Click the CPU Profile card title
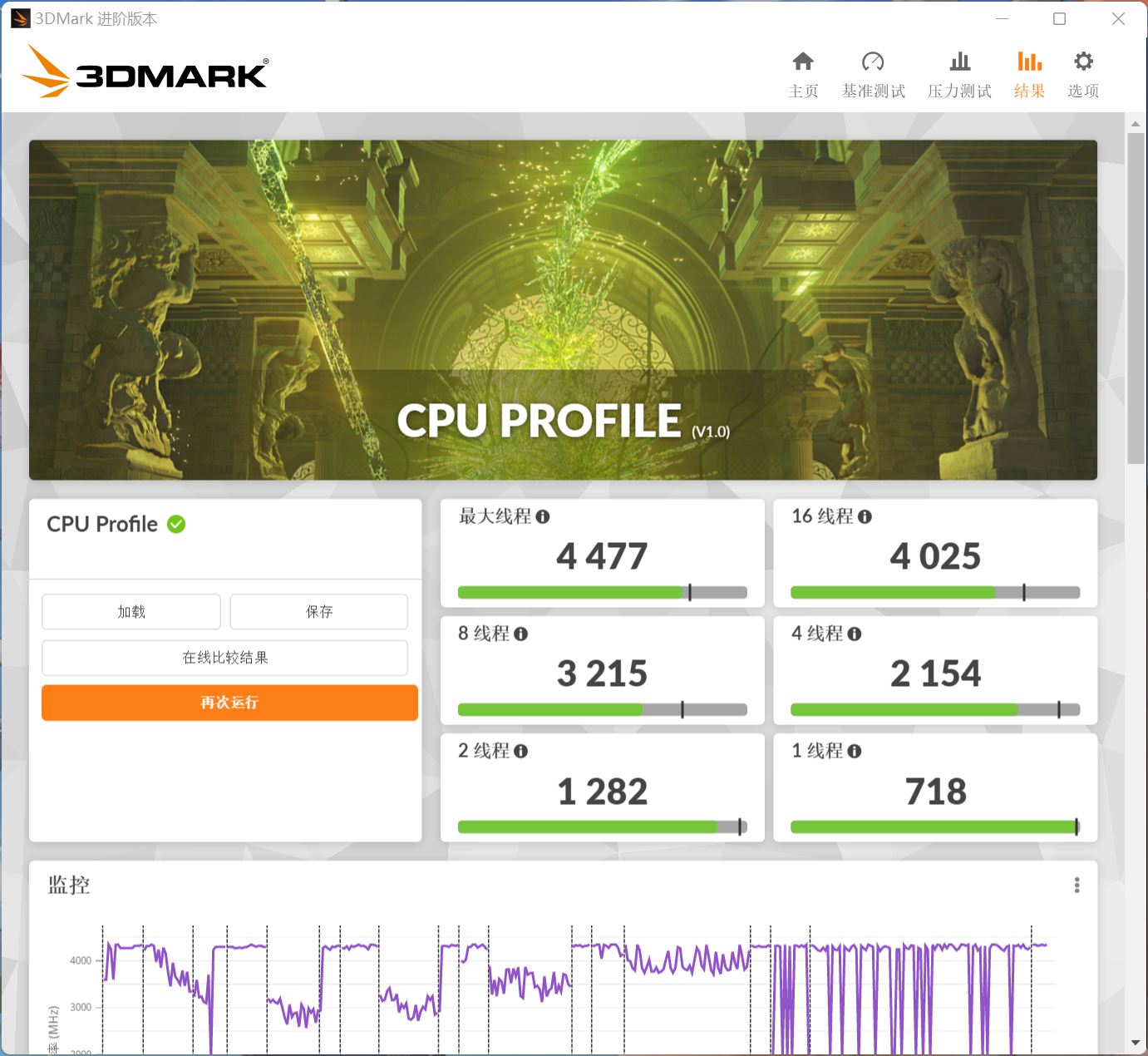The image size is (1148, 1056). (x=102, y=525)
